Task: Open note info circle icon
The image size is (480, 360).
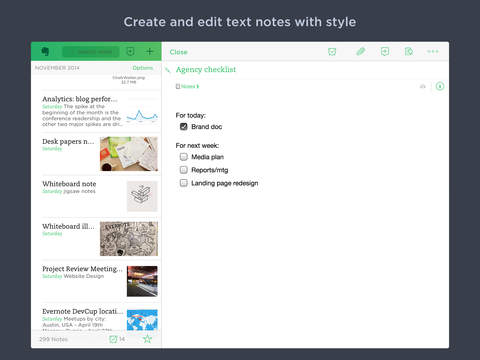Action: [x=440, y=86]
